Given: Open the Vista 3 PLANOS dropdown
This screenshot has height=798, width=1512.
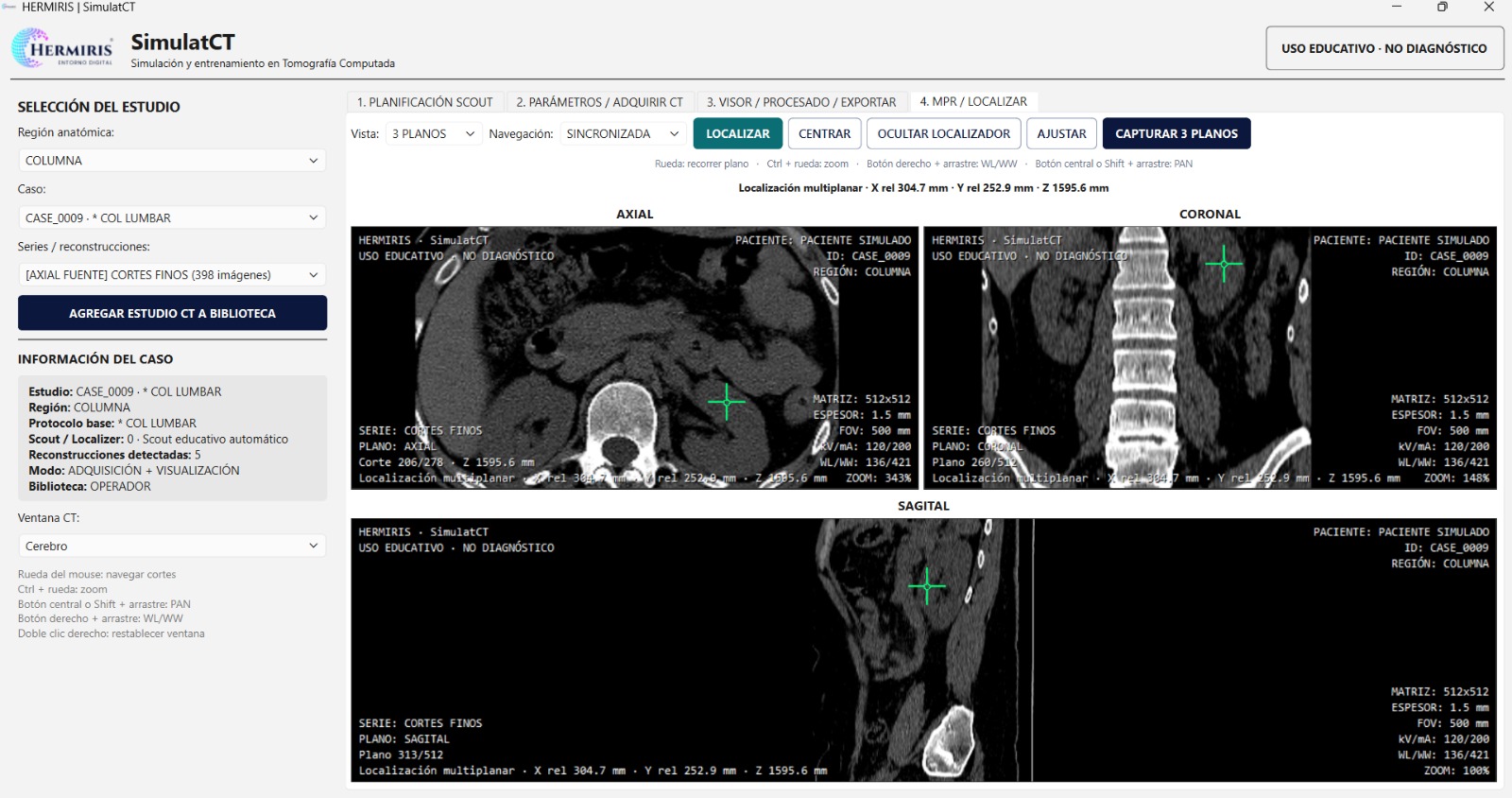Looking at the screenshot, I should point(434,134).
